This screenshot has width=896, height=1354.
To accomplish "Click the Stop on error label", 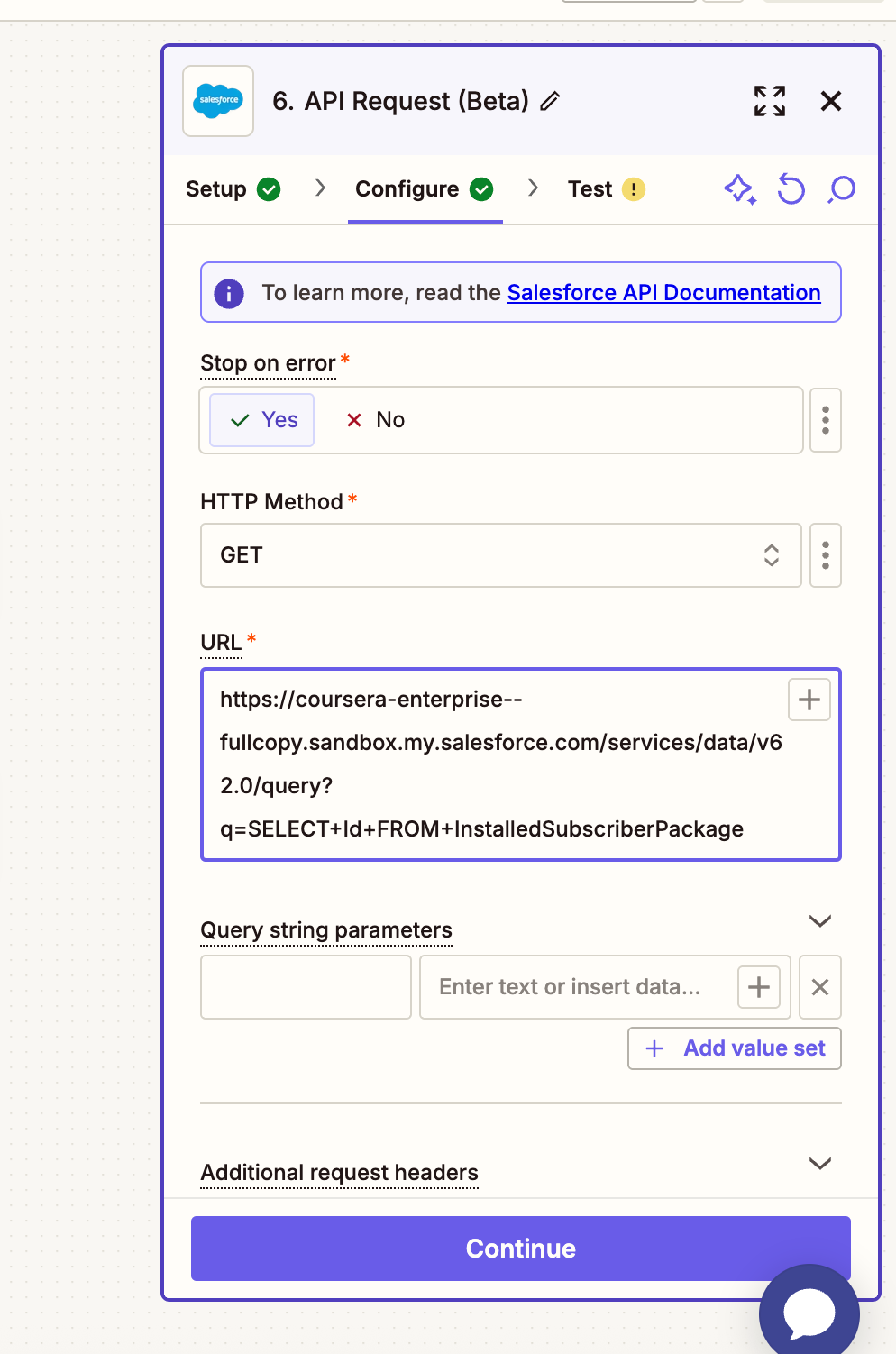I will pos(268,363).
